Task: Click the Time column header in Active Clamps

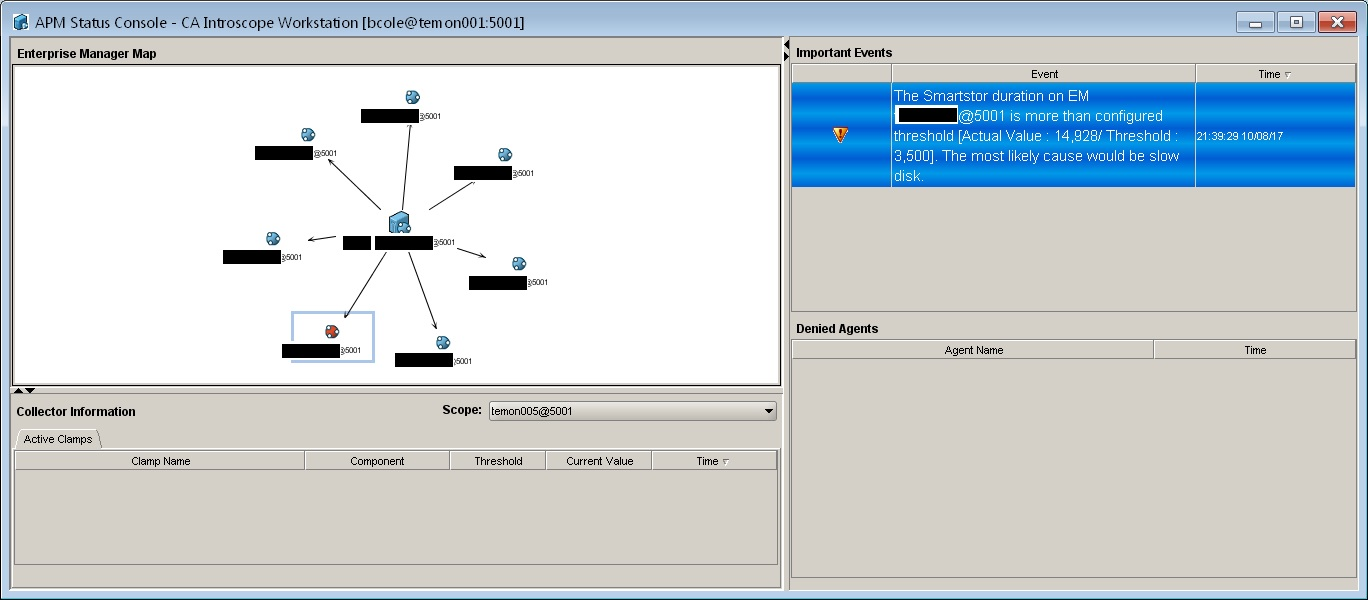Action: pyautogui.click(x=714, y=461)
